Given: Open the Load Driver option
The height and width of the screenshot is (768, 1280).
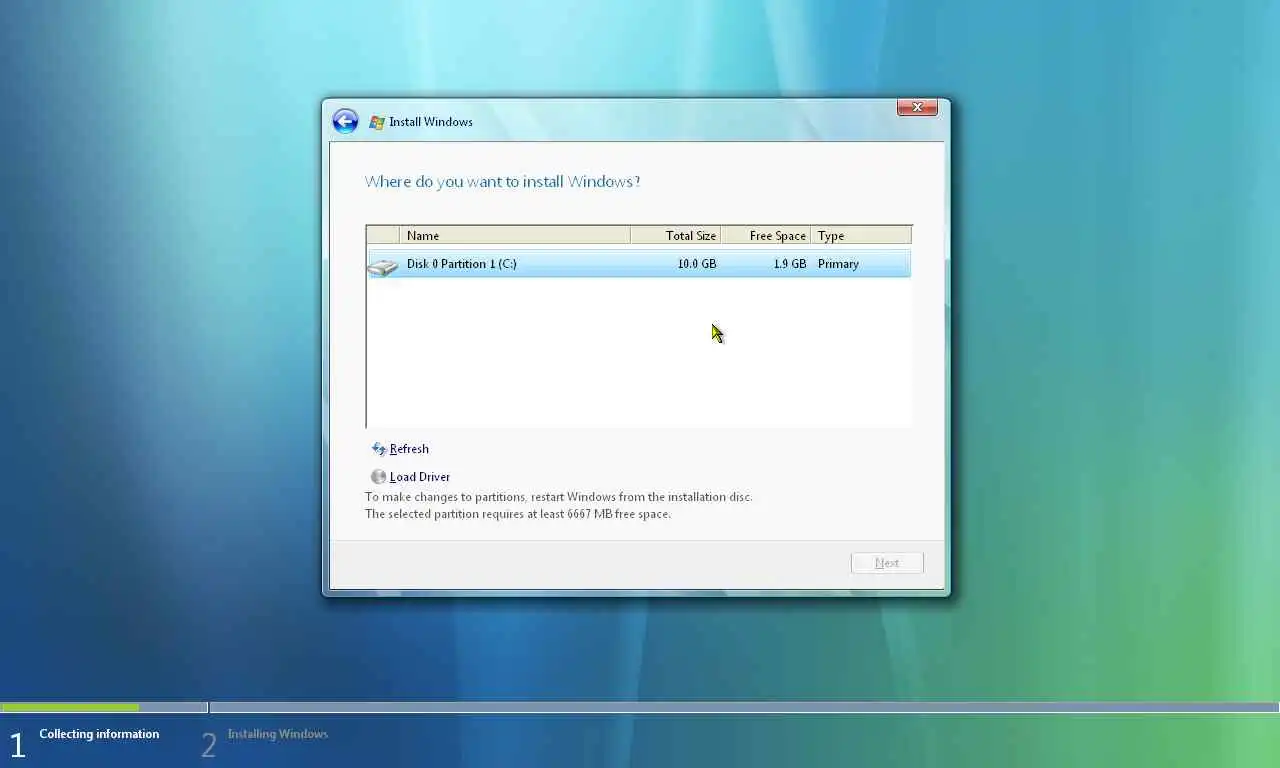Looking at the screenshot, I should [x=420, y=477].
